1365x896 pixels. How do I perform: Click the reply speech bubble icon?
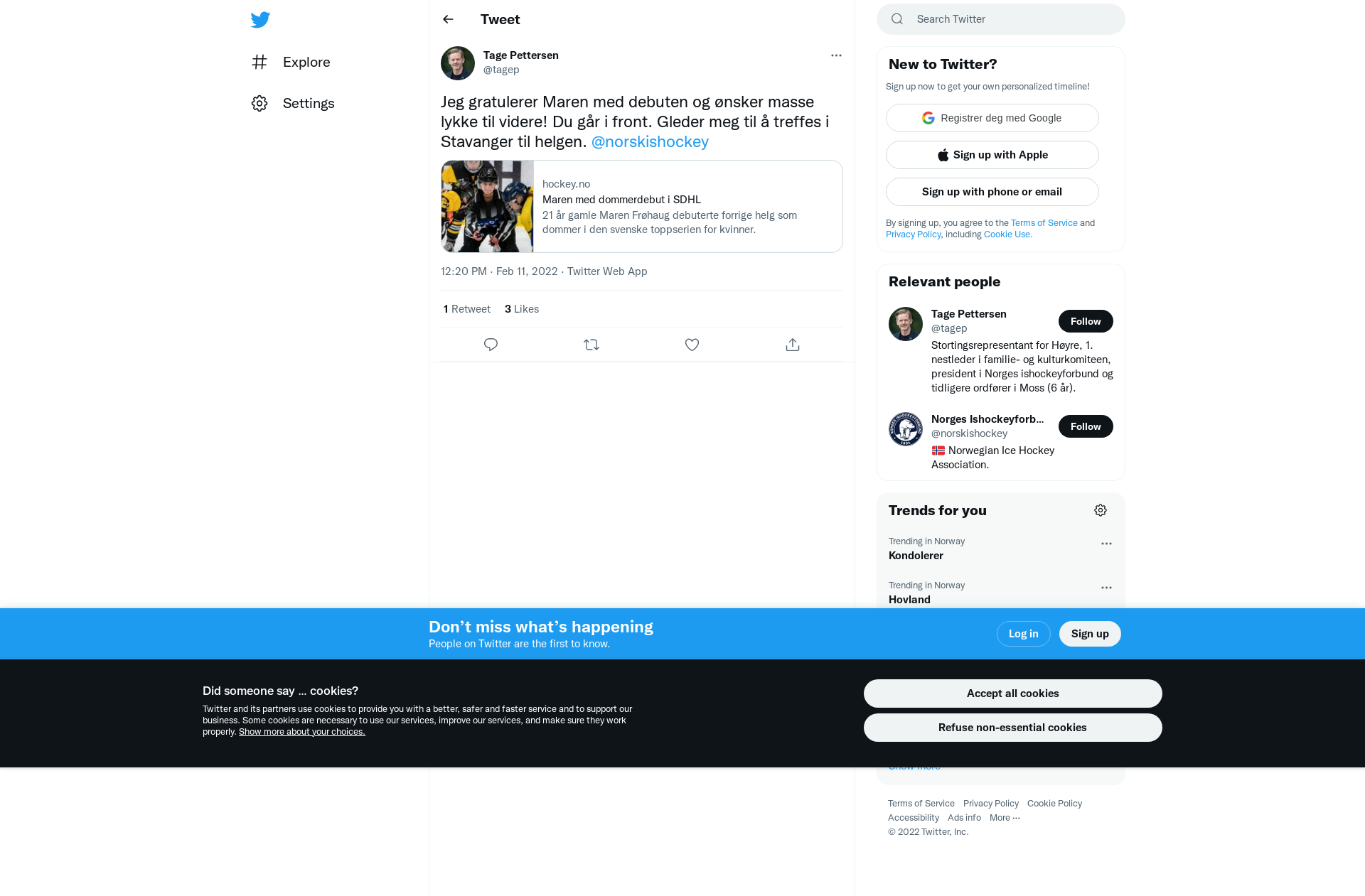[x=491, y=345]
